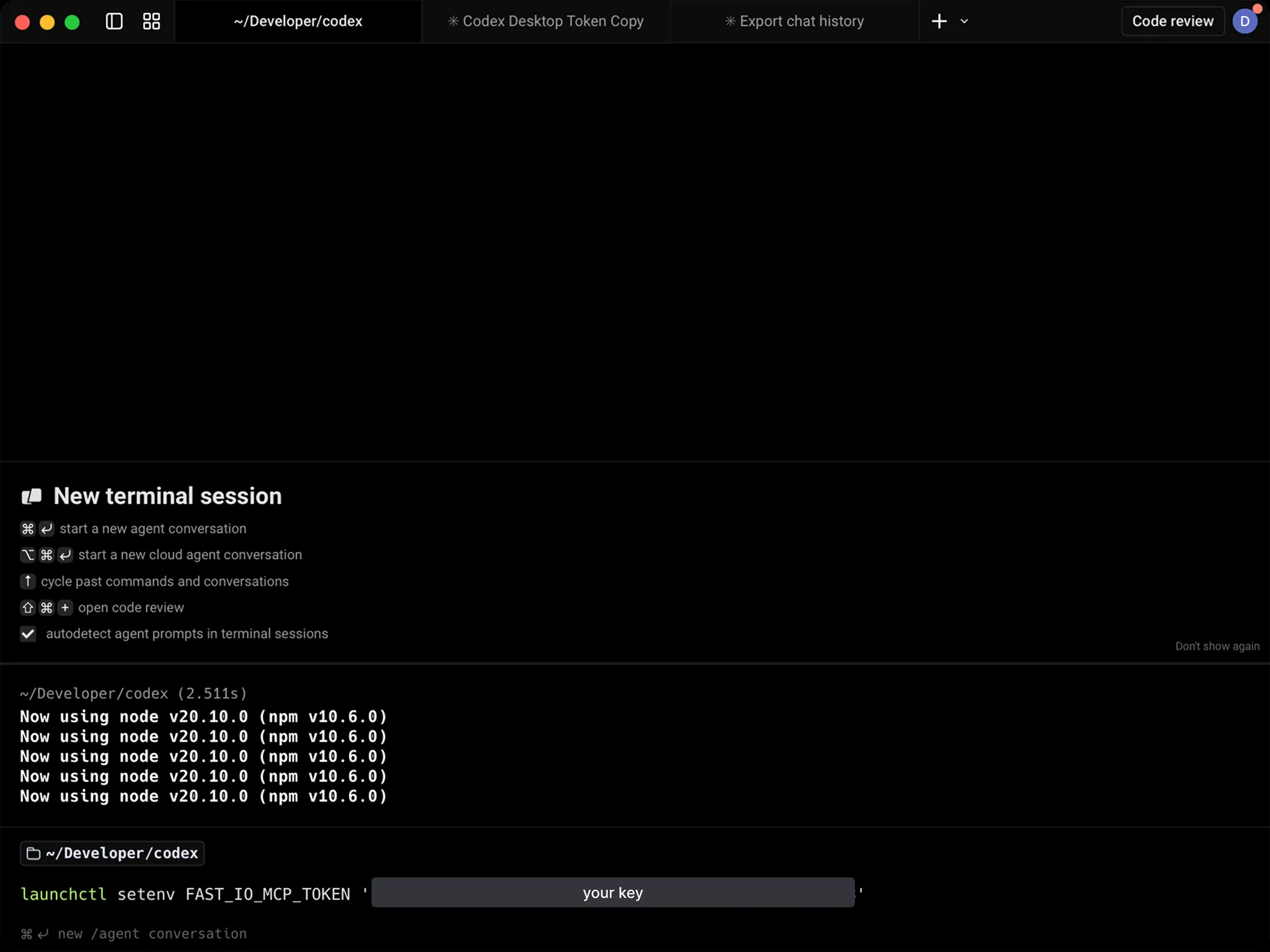The image size is (1270, 952).
Task: Disable autodetect agent prompts in terminal sessions
Action: pyautogui.click(x=27, y=633)
